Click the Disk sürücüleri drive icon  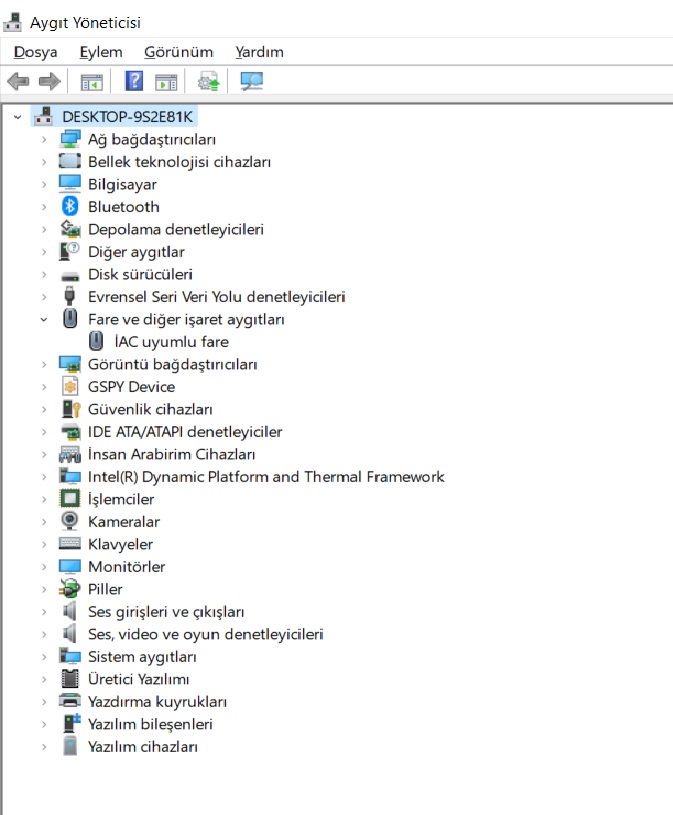(x=70, y=276)
